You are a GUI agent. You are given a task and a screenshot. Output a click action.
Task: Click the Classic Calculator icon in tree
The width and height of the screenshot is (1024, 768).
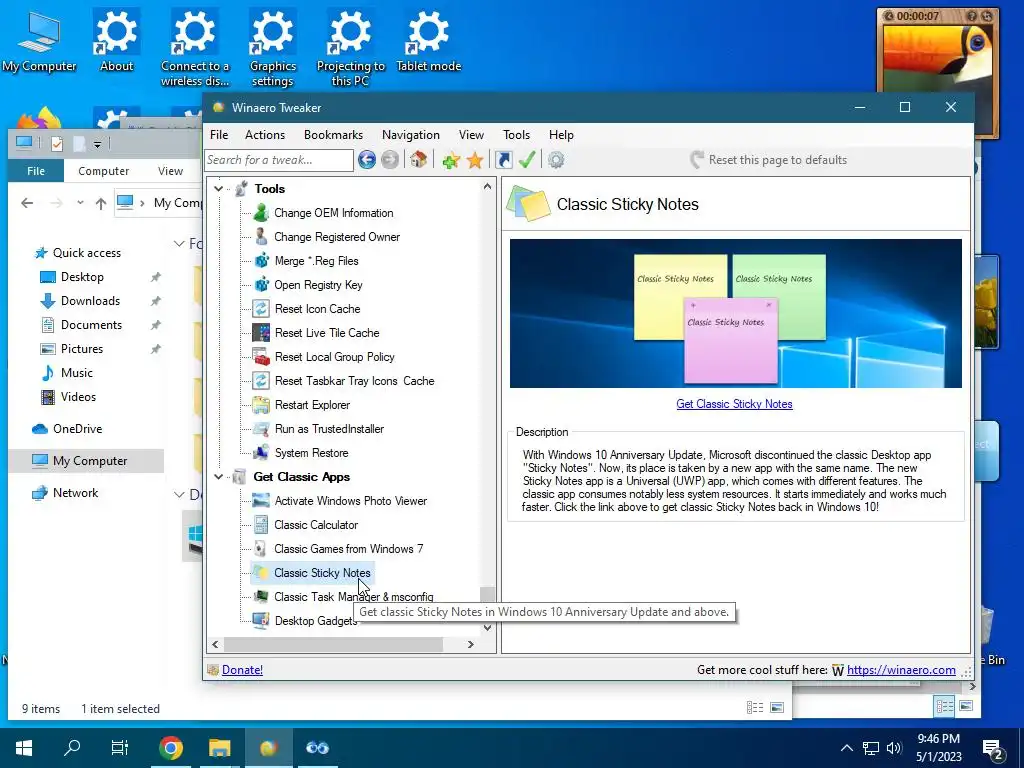pyautogui.click(x=261, y=525)
